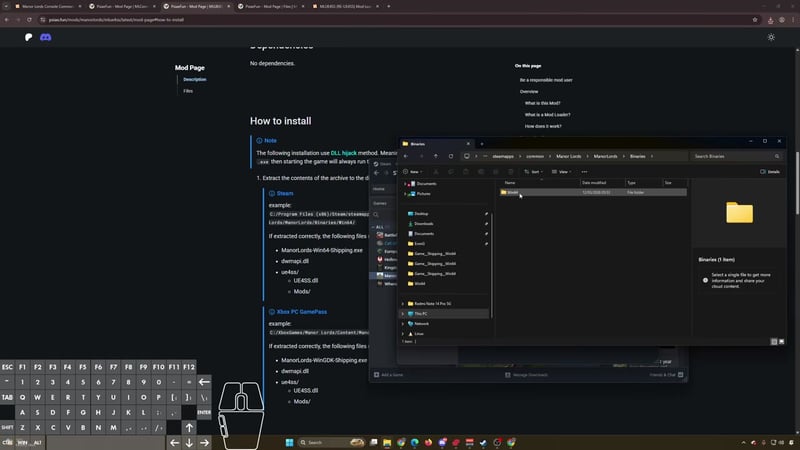The image size is (800, 450).
Task: Open a new File Explorer tab
Action: tap(482, 144)
